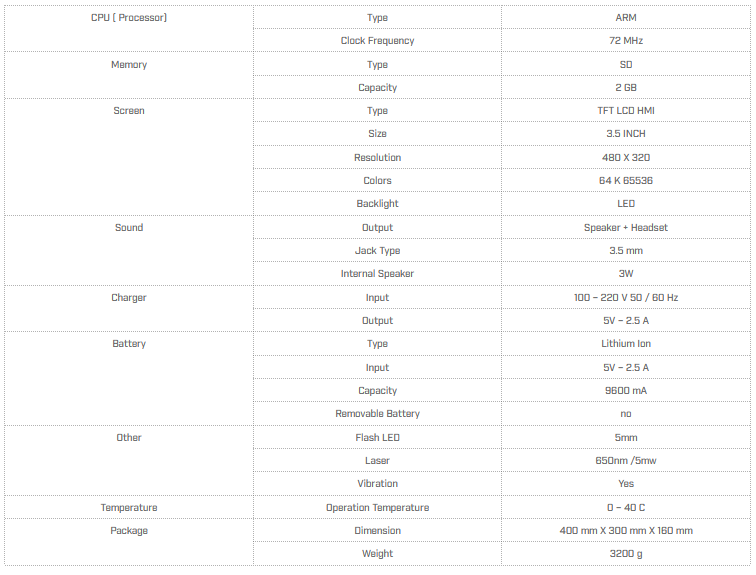
Task: Click the "72 MHz" value cell
Action: (626, 41)
